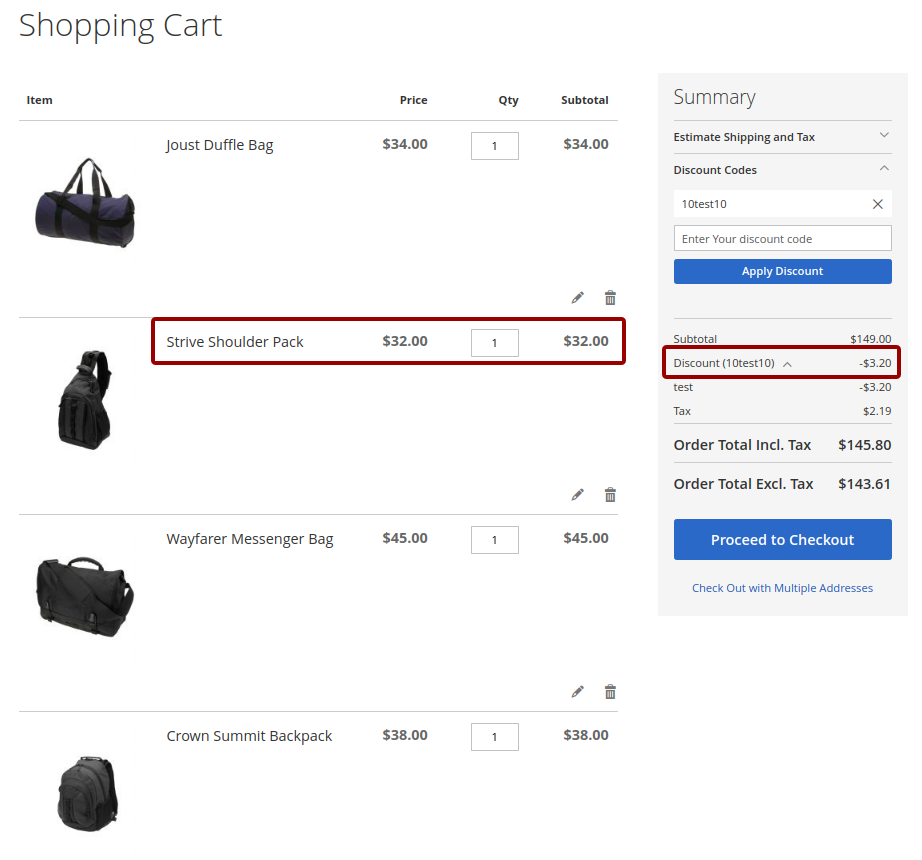The image size is (922, 860).
Task: Collapse the Discount (10test10) details
Action: tap(787, 364)
